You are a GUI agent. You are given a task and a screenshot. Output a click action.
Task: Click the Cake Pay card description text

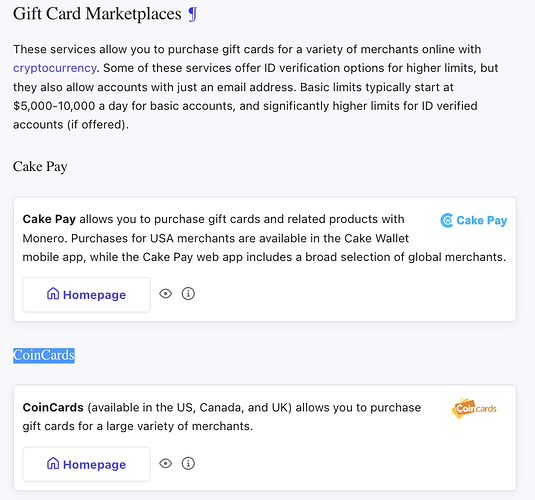click(x=264, y=238)
